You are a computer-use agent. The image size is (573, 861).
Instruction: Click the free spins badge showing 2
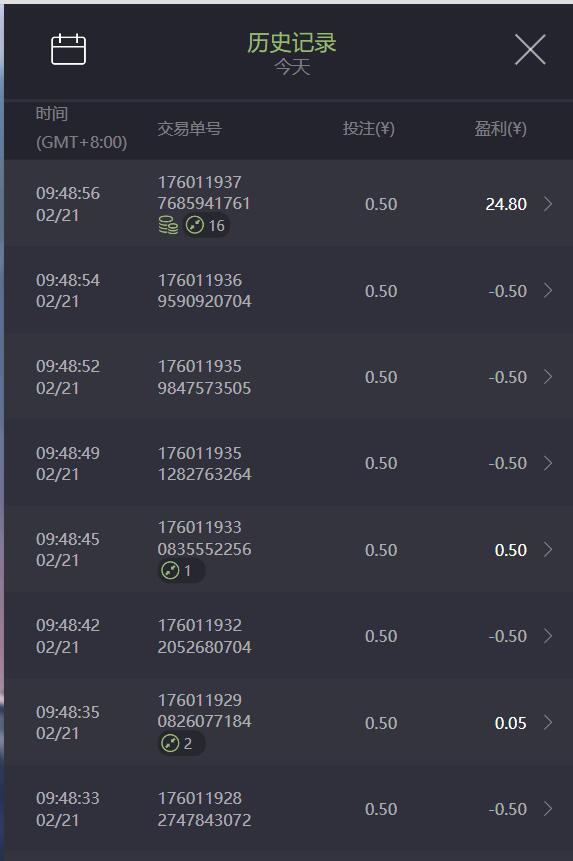182,743
